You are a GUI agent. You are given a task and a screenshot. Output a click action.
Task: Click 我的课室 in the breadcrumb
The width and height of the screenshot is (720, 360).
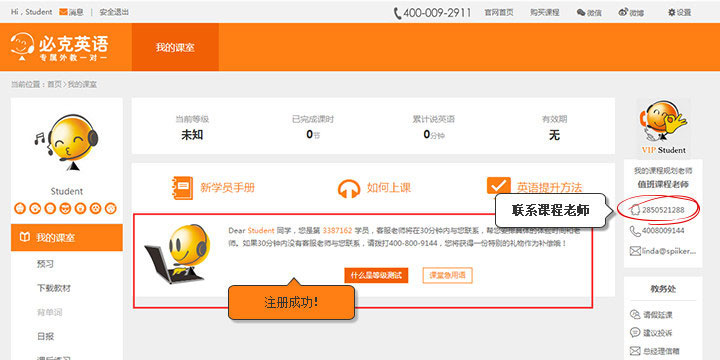click(83, 84)
